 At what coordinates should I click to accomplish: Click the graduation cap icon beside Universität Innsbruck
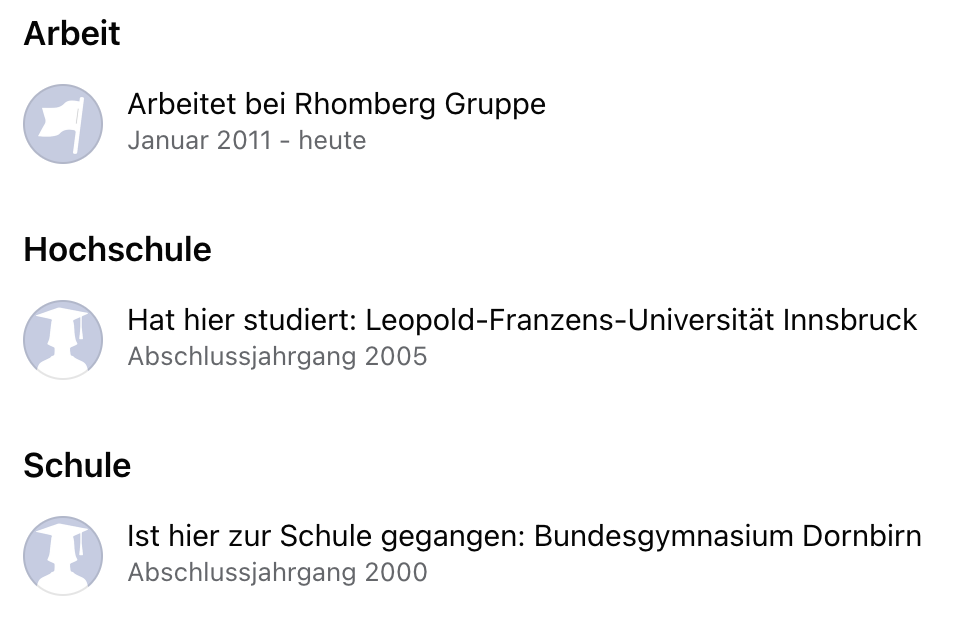[x=63, y=340]
